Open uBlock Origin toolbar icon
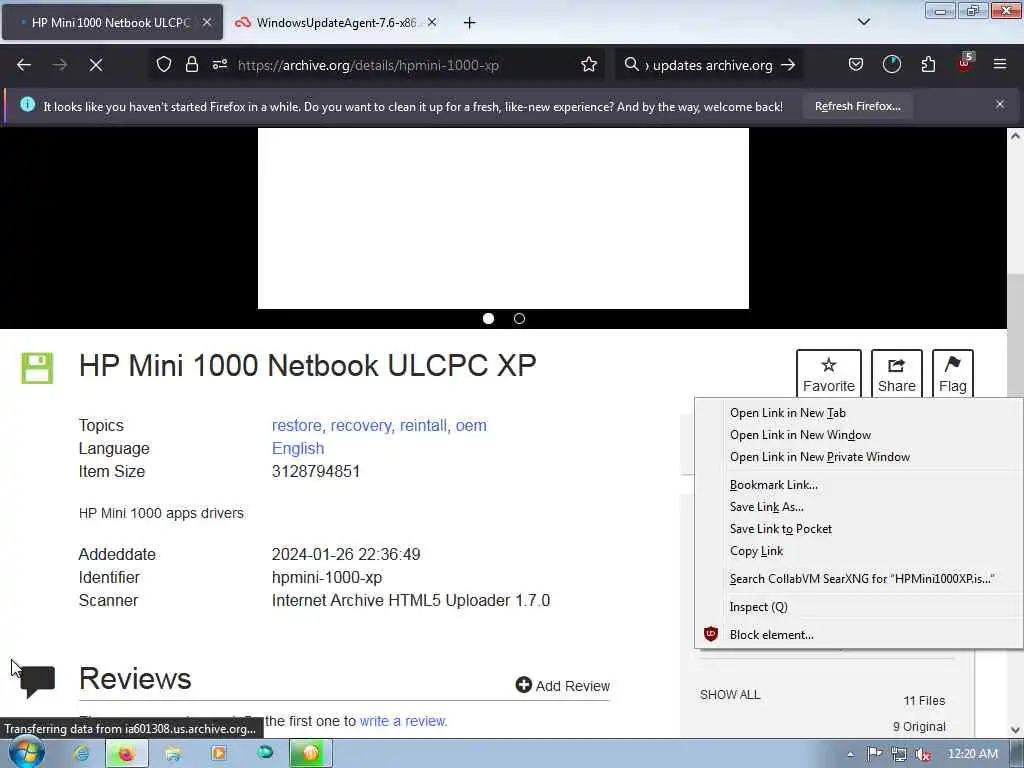The image size is (1024, 768). (x=965, y=63)
